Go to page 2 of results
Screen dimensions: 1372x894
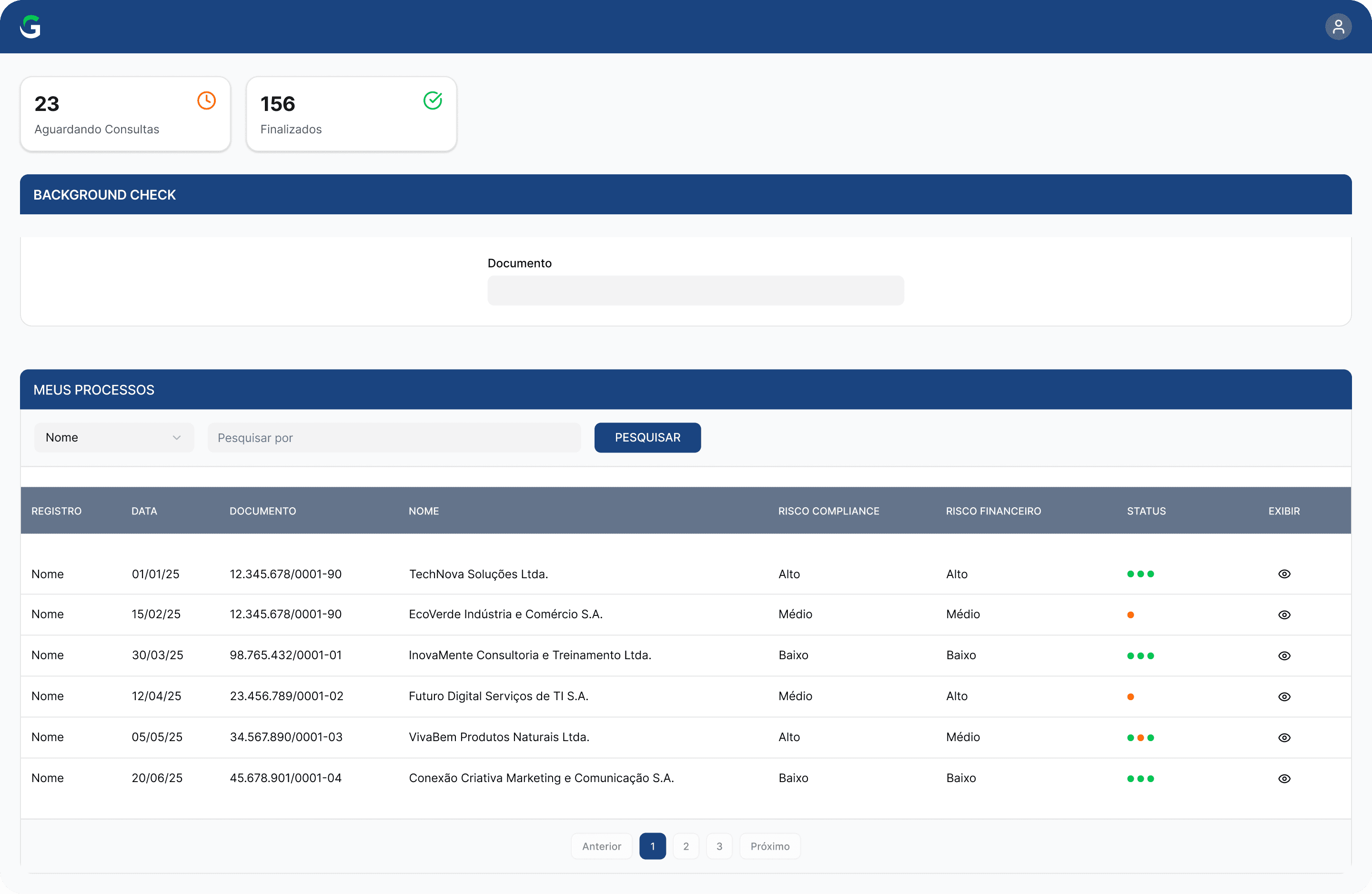pyautogui.click(x=686, y=846)
